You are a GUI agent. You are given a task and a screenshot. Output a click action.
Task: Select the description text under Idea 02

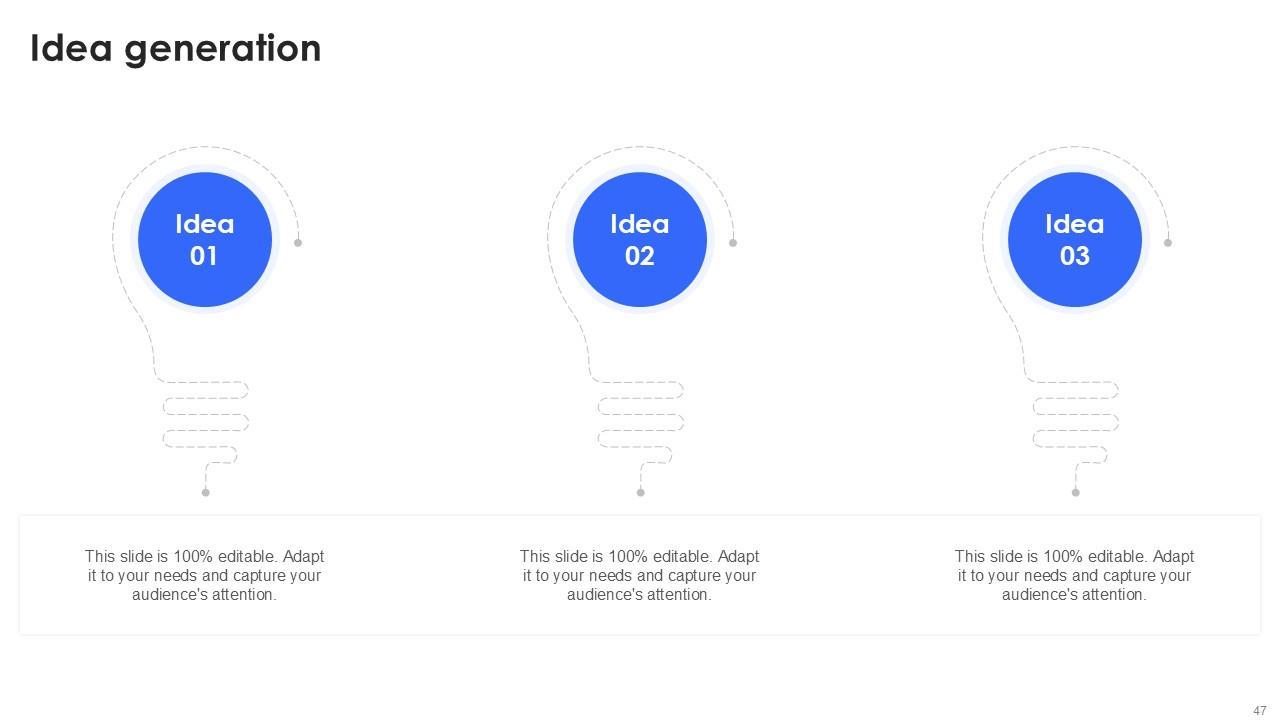tap(639, 575)
